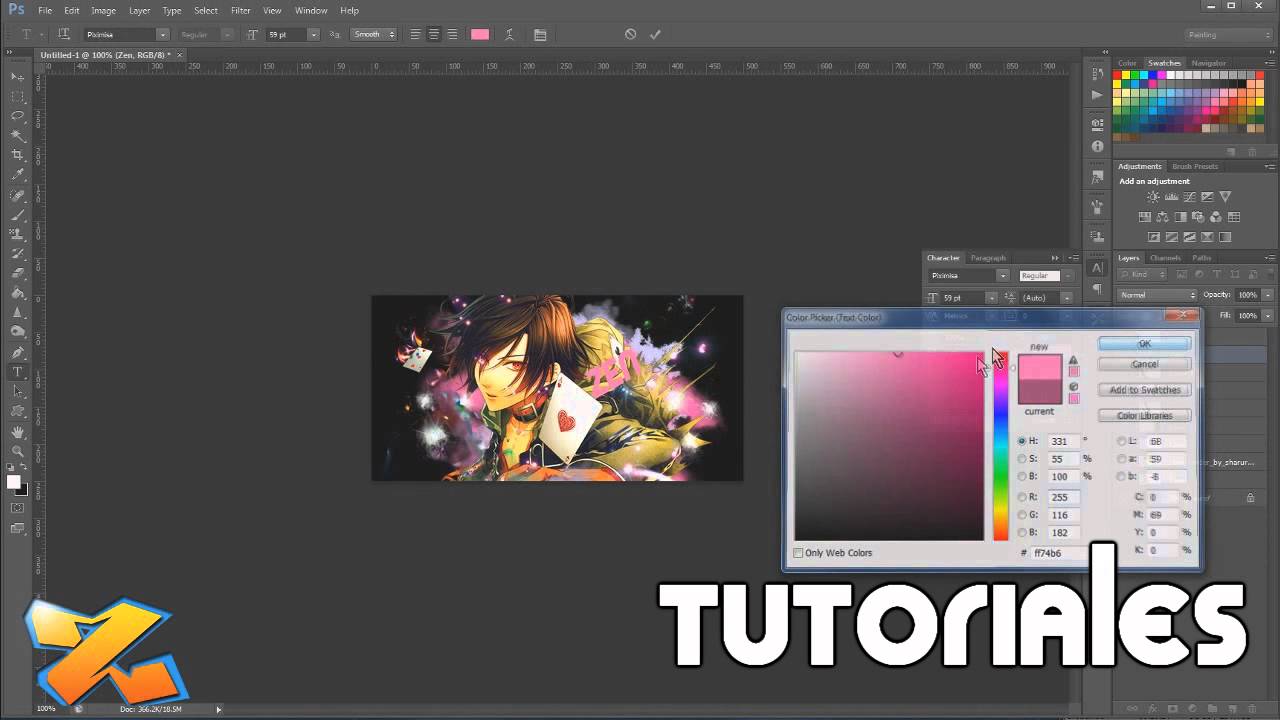The image size is (1280, 720).
Task: Open the Info panel icon
Action: point(1097,147)
